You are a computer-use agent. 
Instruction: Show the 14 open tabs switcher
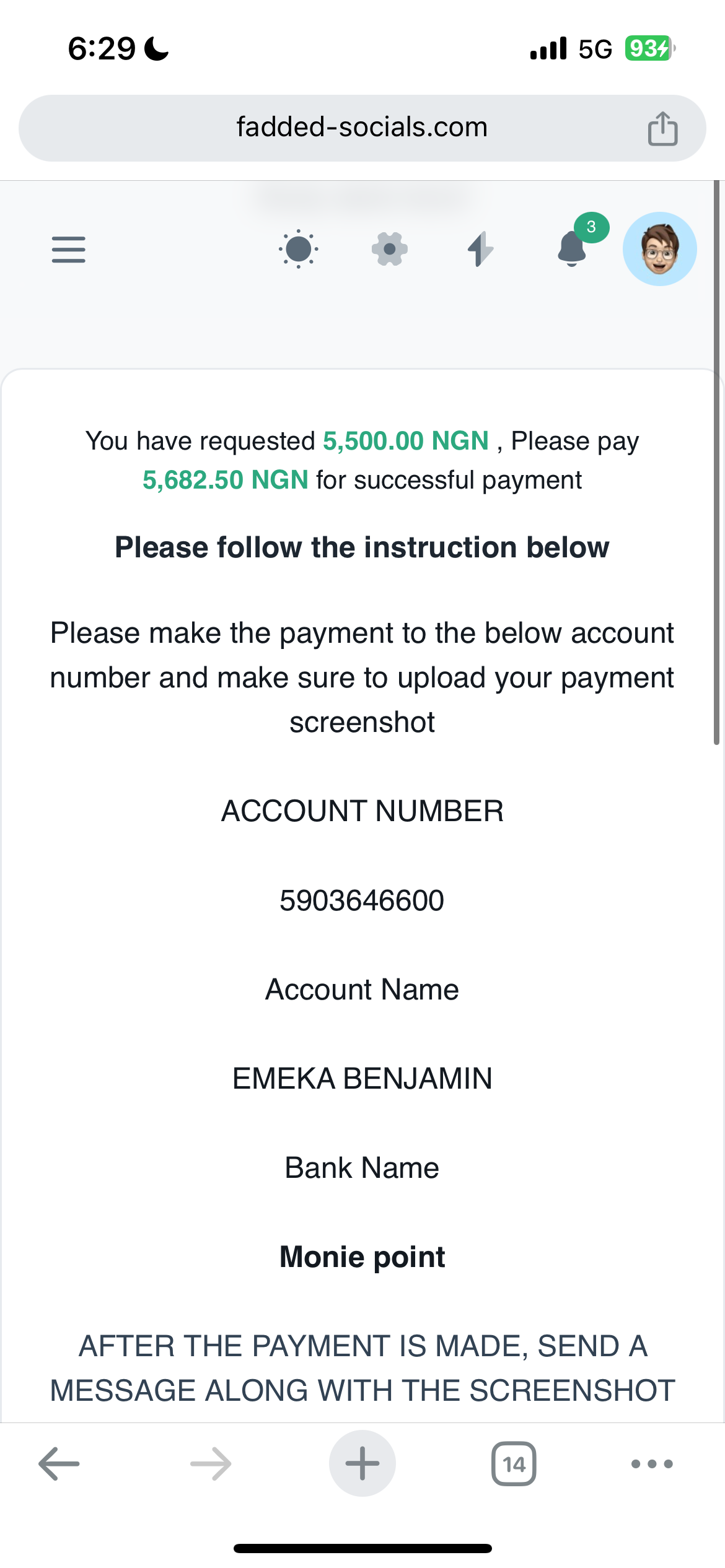coord(514,1464)
